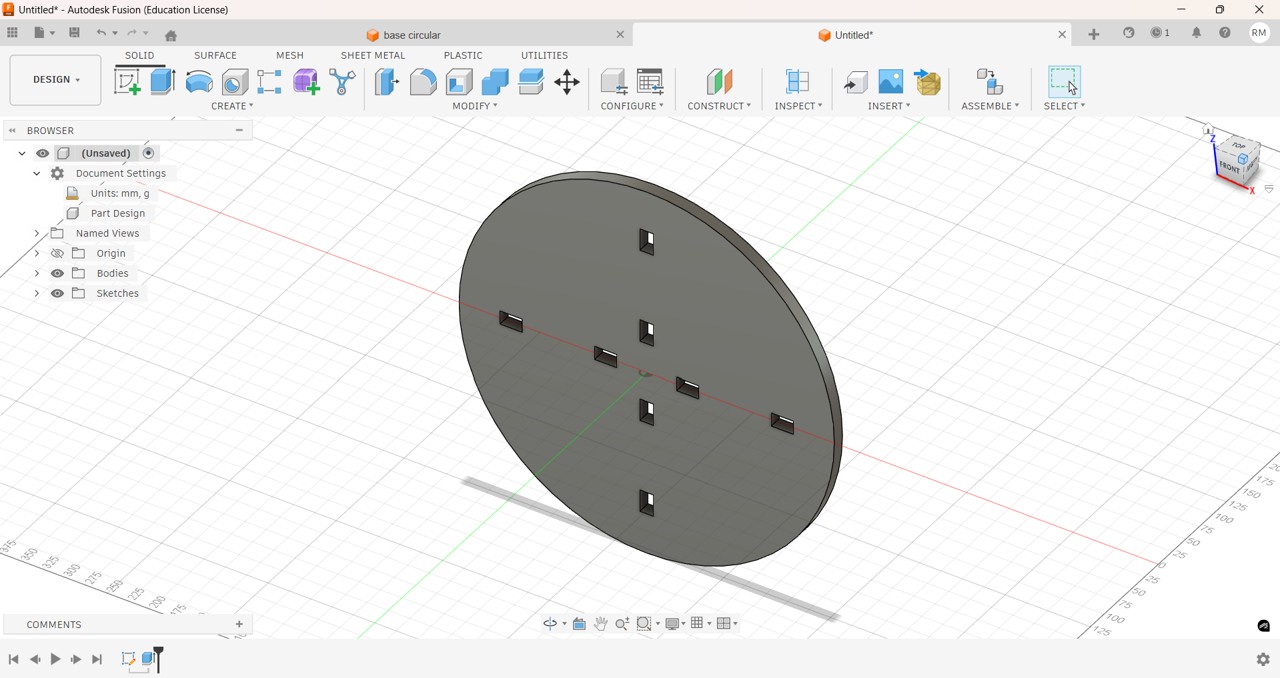Toggle visibility of Sketches folder

pos(58,293)
